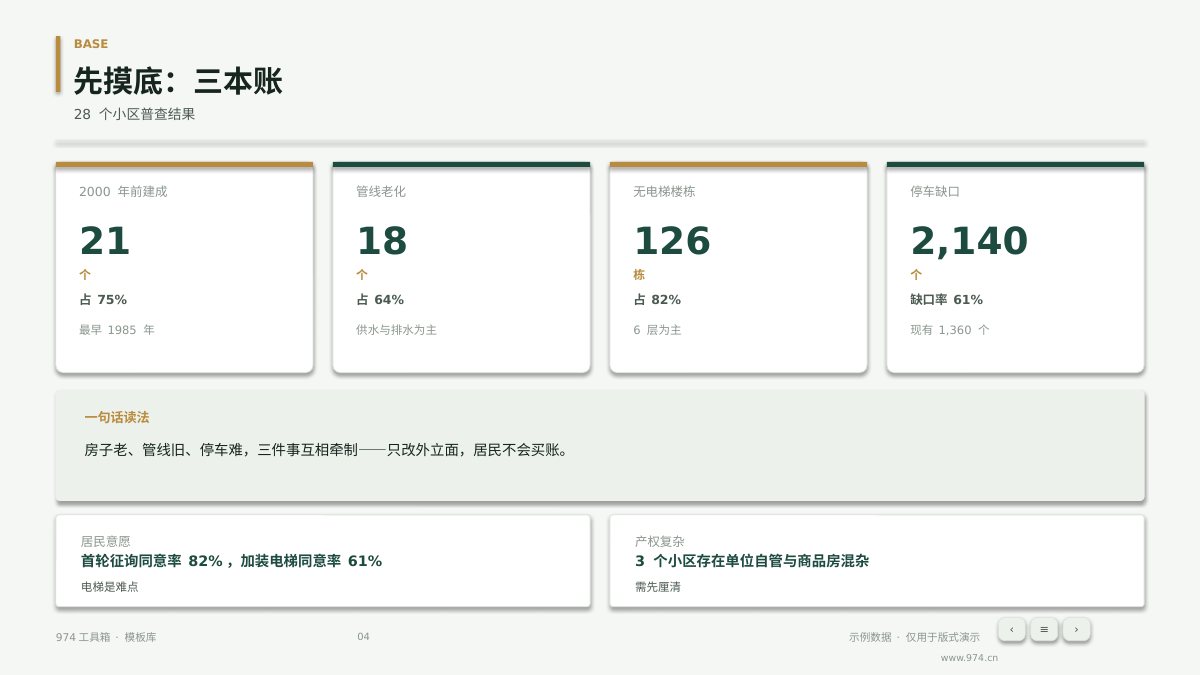Click 首轮征询同意率 82% statement

click(231, 561)
